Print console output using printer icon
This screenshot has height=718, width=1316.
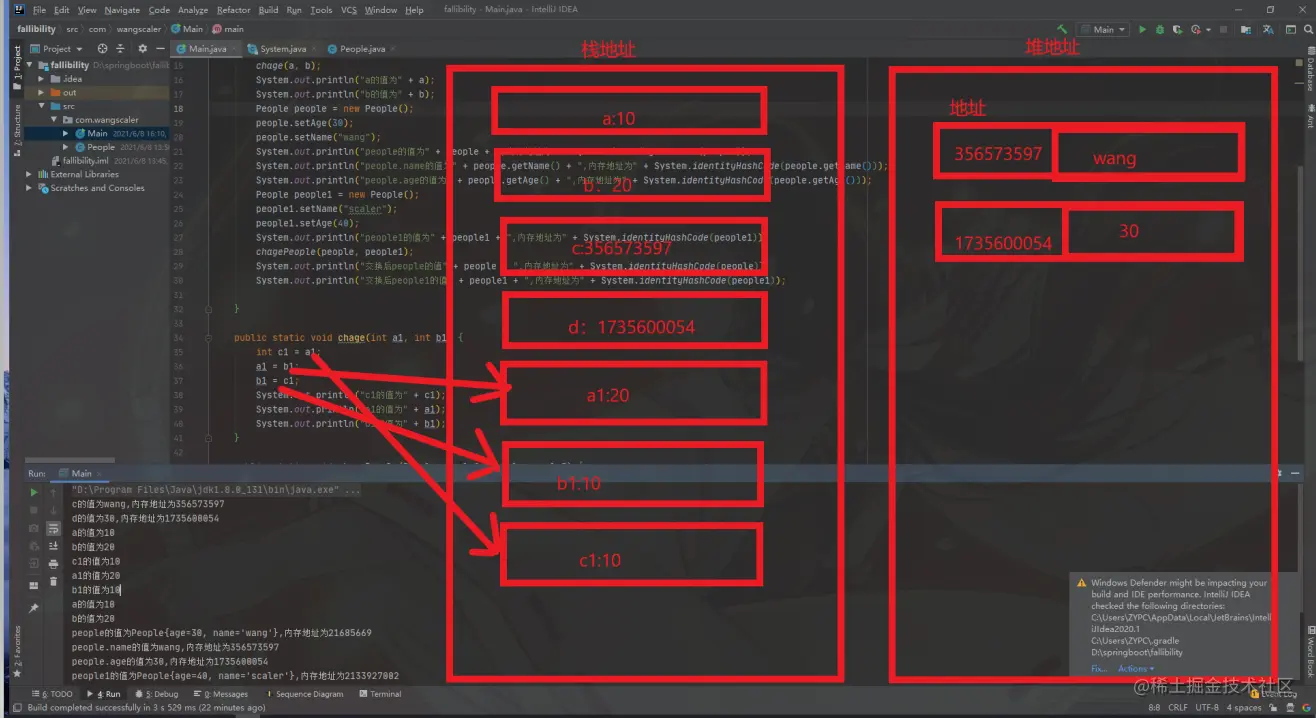53,564
